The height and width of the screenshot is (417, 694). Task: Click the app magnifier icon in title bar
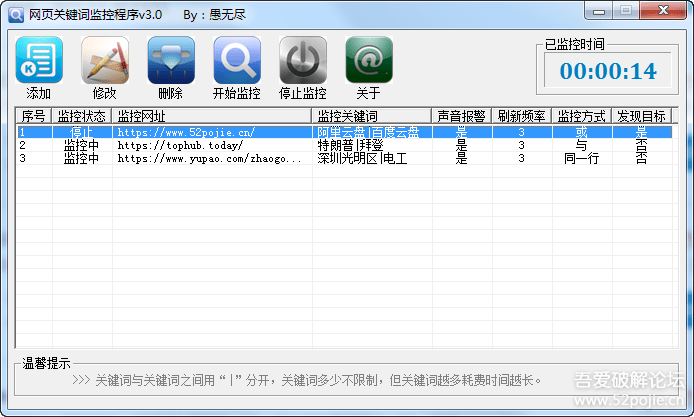(16, 15)
